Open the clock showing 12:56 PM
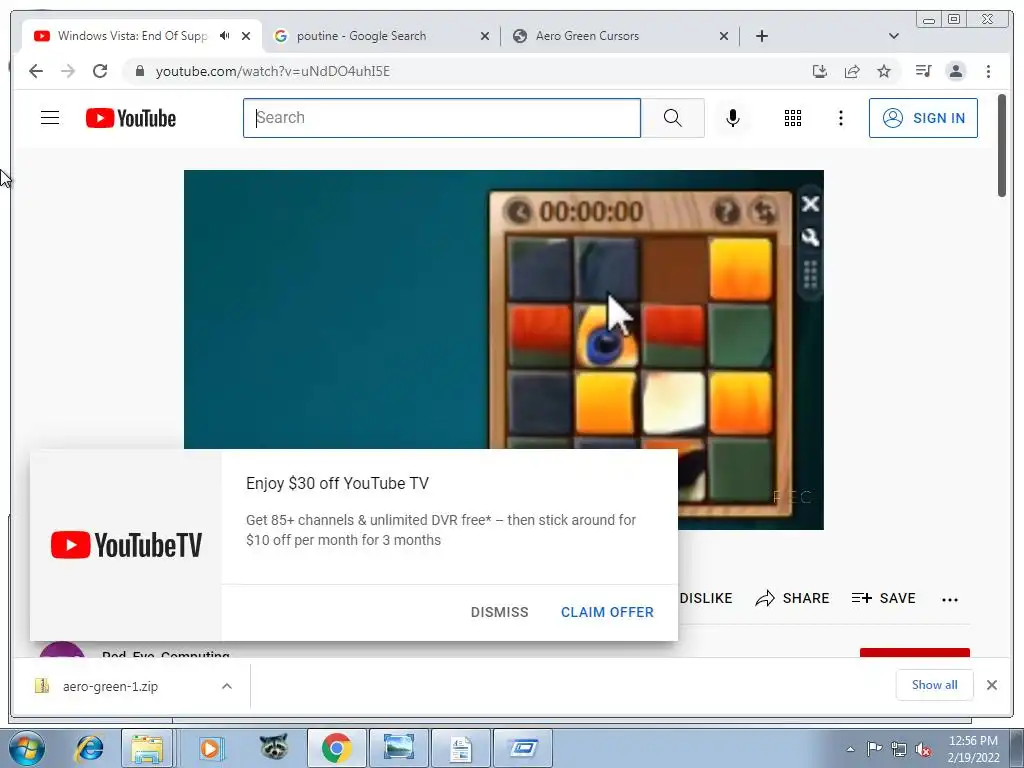 click(973, 749)
